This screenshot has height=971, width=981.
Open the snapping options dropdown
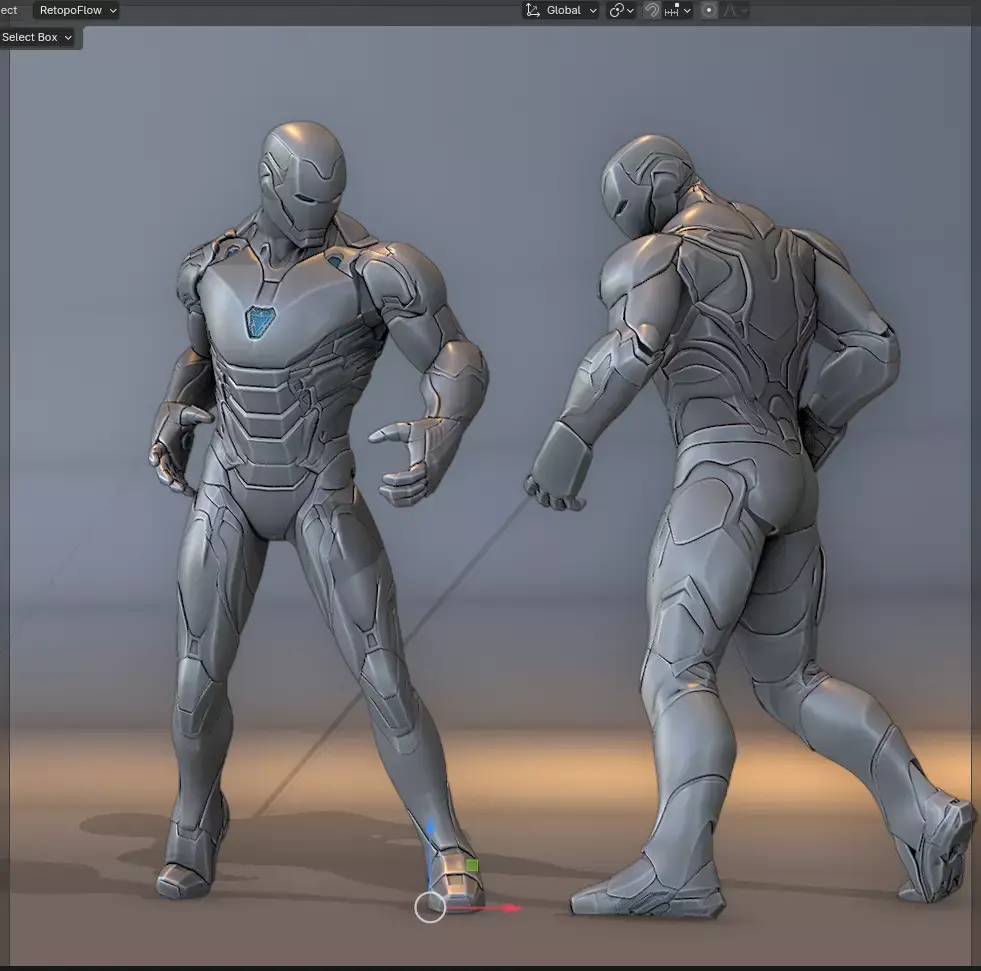(x=678, y=10)
